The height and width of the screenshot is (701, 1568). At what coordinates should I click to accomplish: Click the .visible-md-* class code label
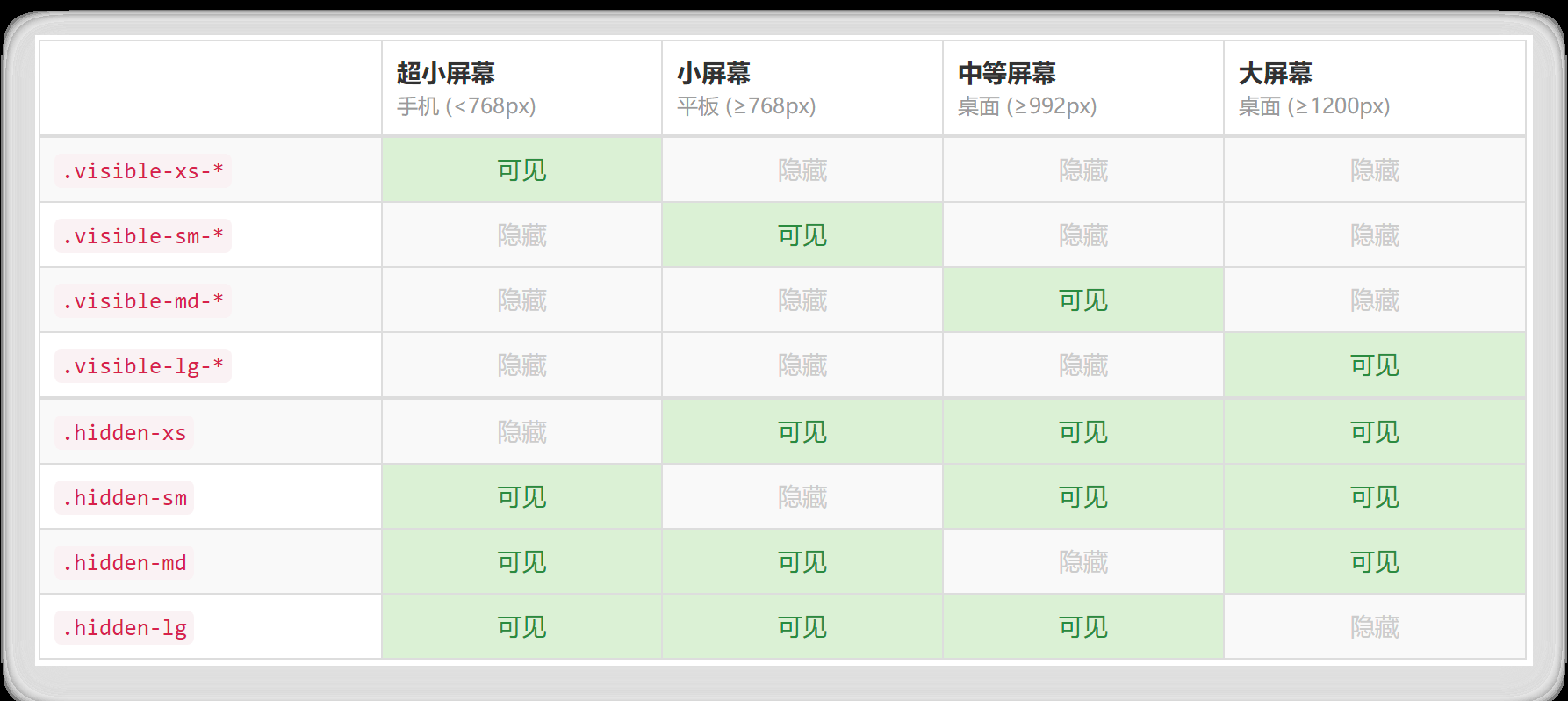click(x=143, y=300)
